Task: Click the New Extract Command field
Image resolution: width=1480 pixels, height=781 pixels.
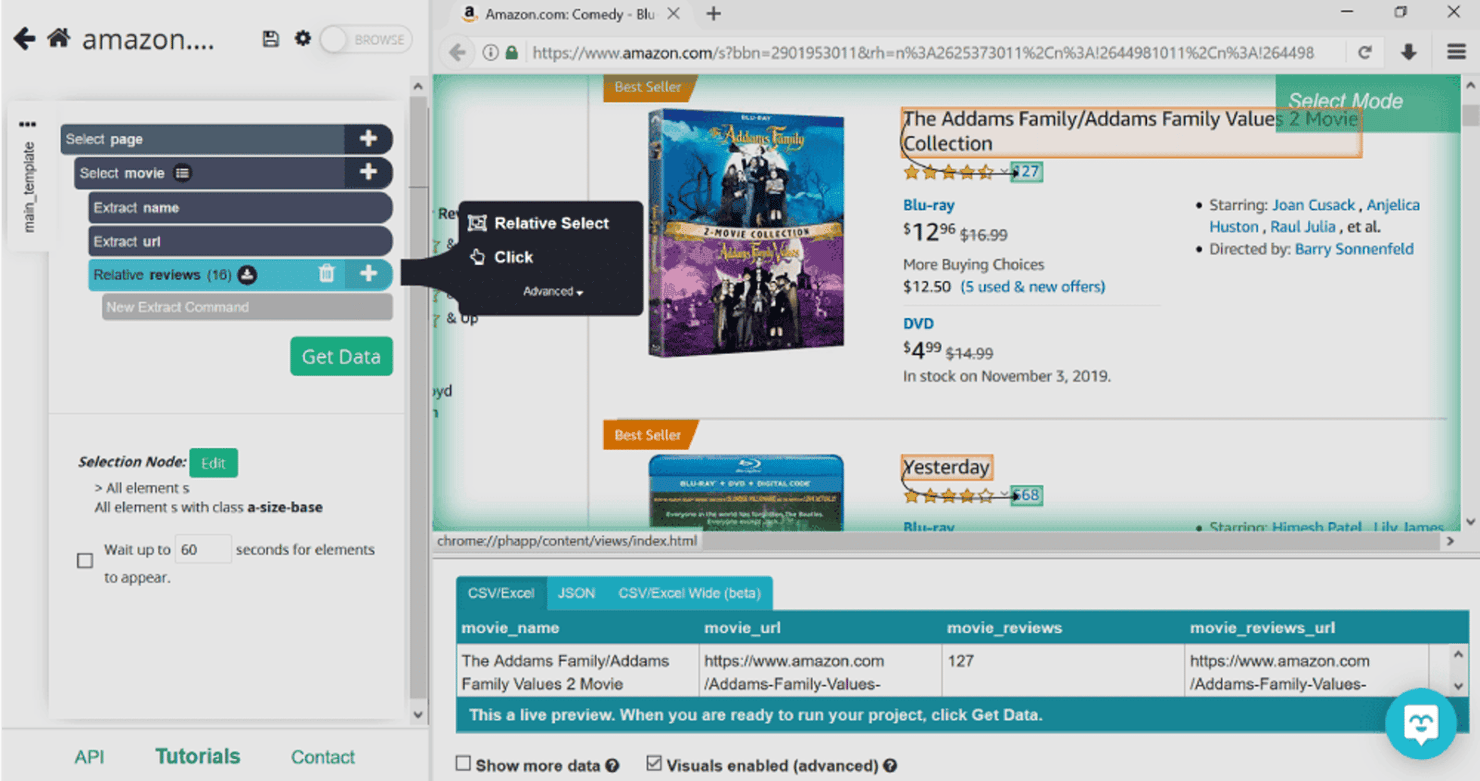Action: (x=246, y=307)
